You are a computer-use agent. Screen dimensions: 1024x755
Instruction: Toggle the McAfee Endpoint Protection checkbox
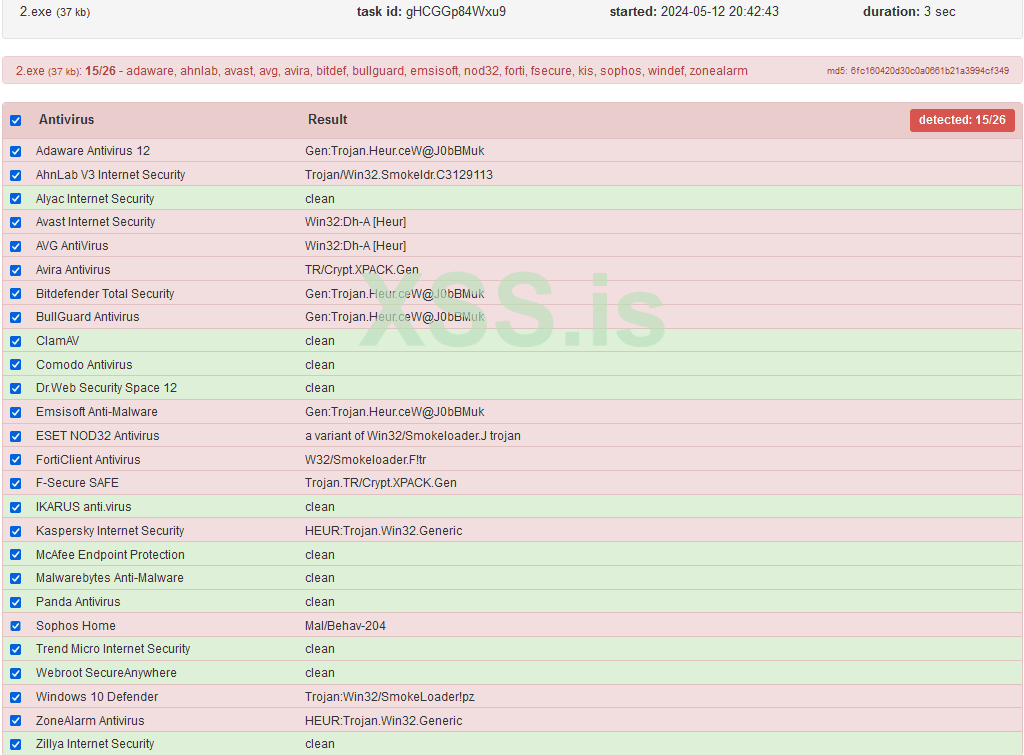[16, 554]
